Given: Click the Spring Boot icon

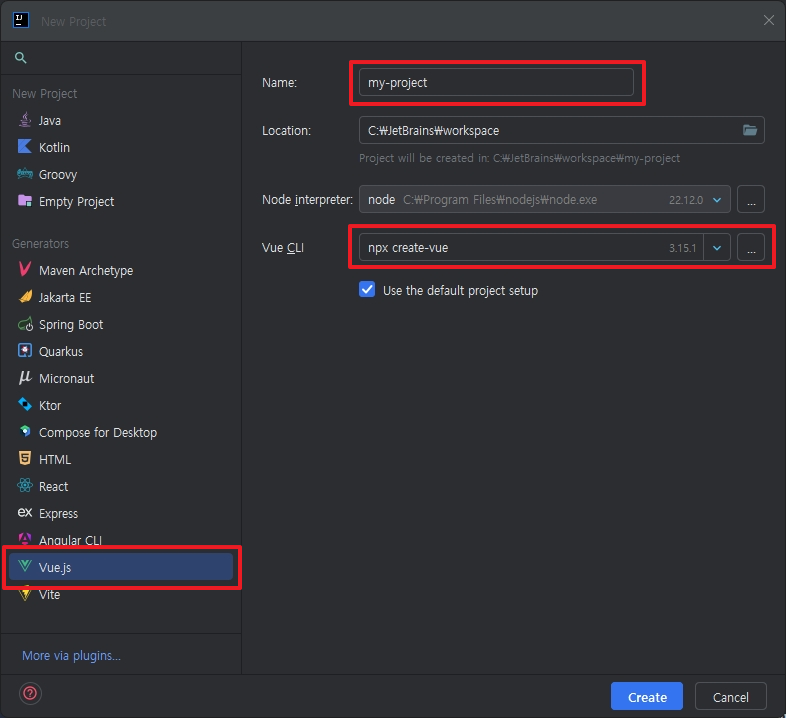Looking at the screenshot, I should (25, 324).
